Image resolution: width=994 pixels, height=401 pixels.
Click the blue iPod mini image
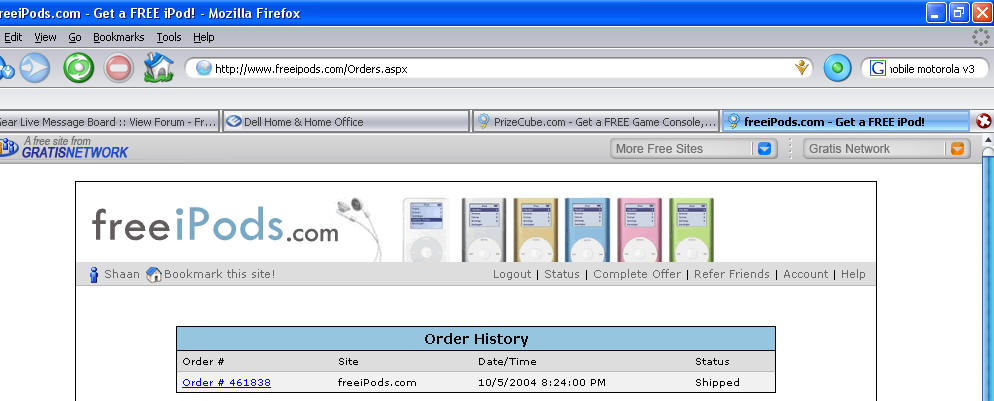[587, 229]
